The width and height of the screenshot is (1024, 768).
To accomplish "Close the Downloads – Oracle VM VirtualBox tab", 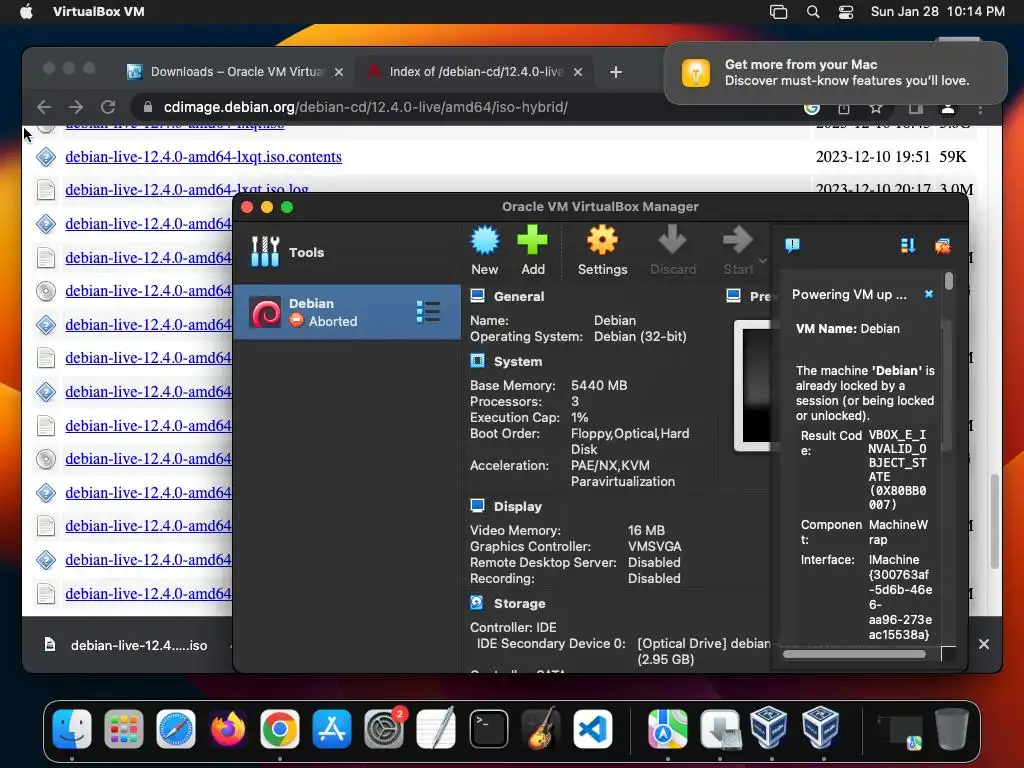I will tap(339, 72).
